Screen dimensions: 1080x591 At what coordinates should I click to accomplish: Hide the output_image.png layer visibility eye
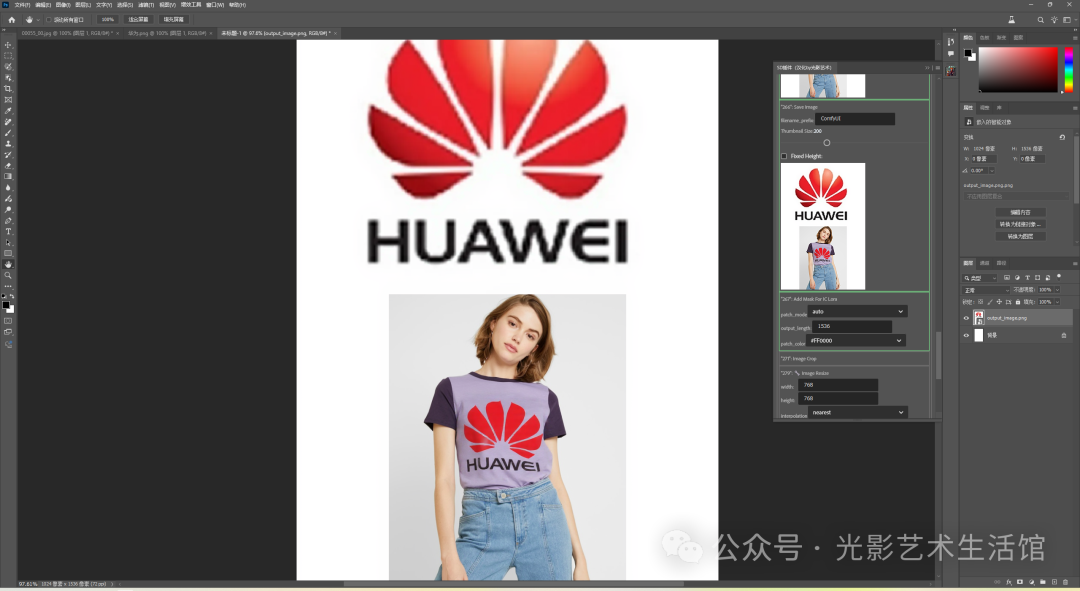coord(966,318)
